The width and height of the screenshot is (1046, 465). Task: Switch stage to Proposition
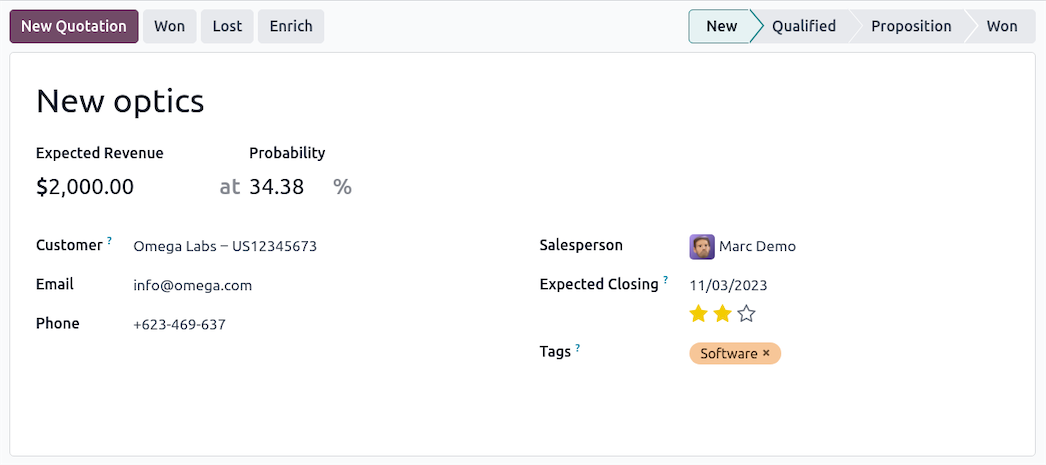910,26
